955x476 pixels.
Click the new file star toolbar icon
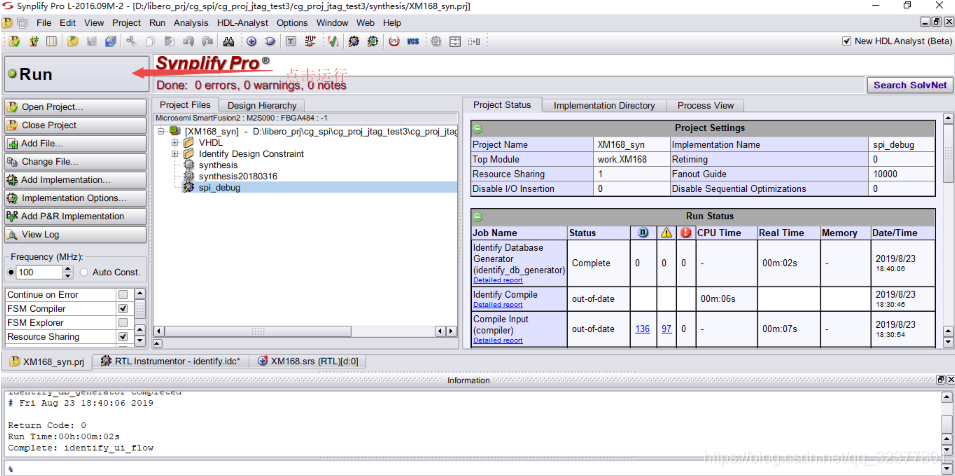coord(34,41)
